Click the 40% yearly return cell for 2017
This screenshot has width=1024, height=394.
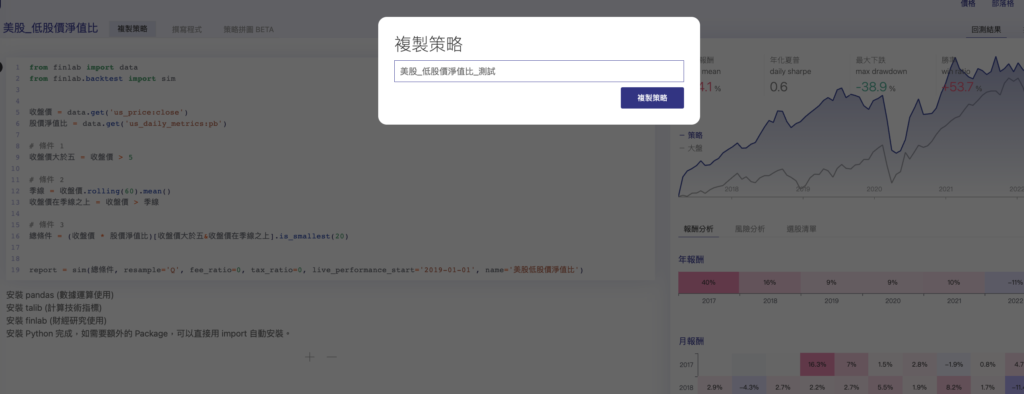click(x=709, y=283)
